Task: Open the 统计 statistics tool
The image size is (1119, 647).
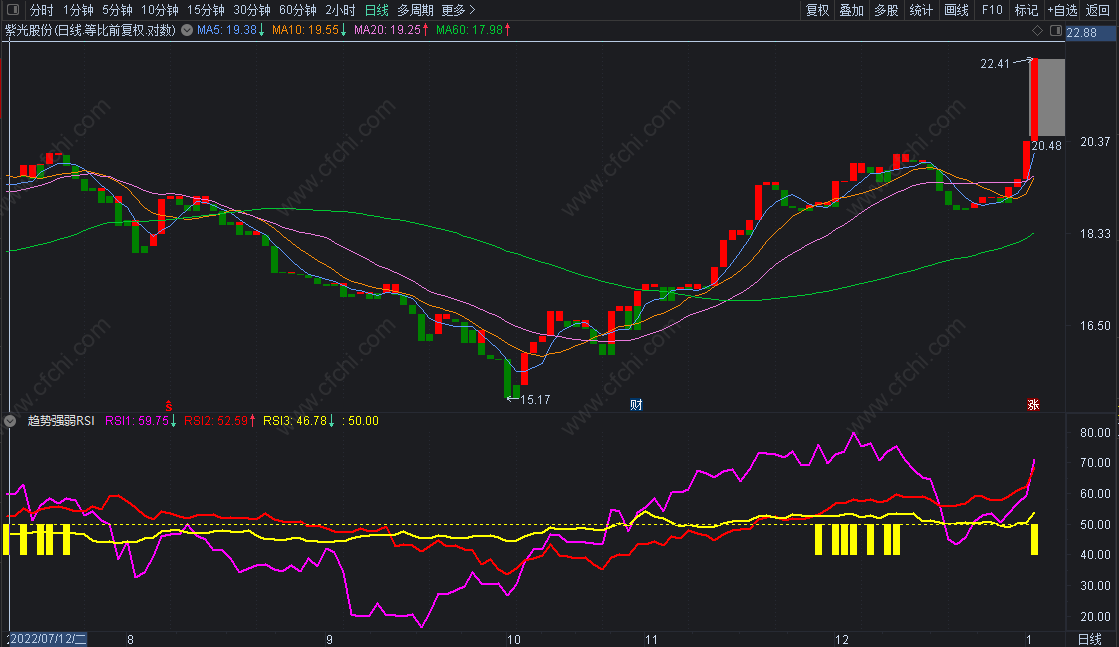Action: tap(921, 10)
